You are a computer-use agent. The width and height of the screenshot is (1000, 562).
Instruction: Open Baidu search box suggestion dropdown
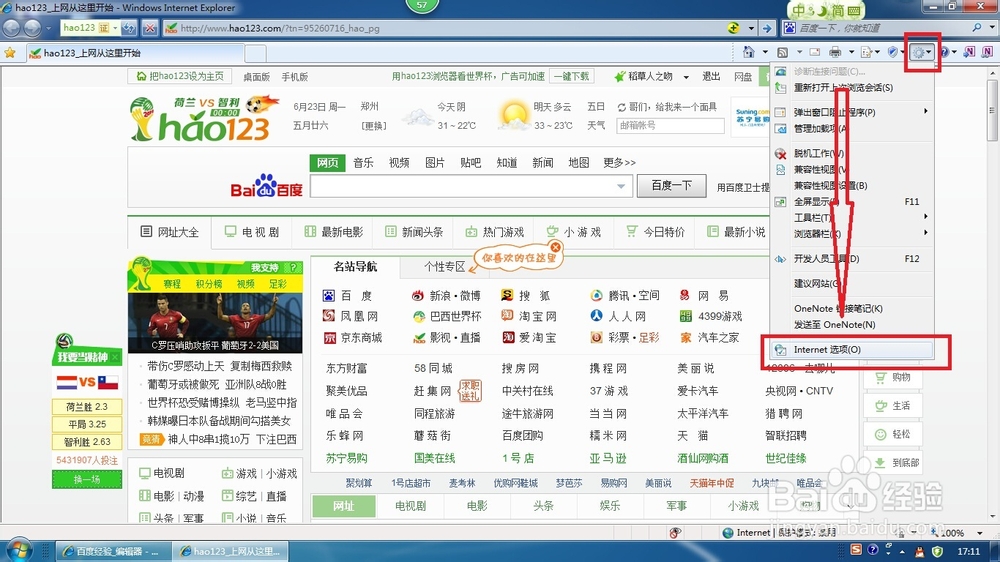click(621, 186)
